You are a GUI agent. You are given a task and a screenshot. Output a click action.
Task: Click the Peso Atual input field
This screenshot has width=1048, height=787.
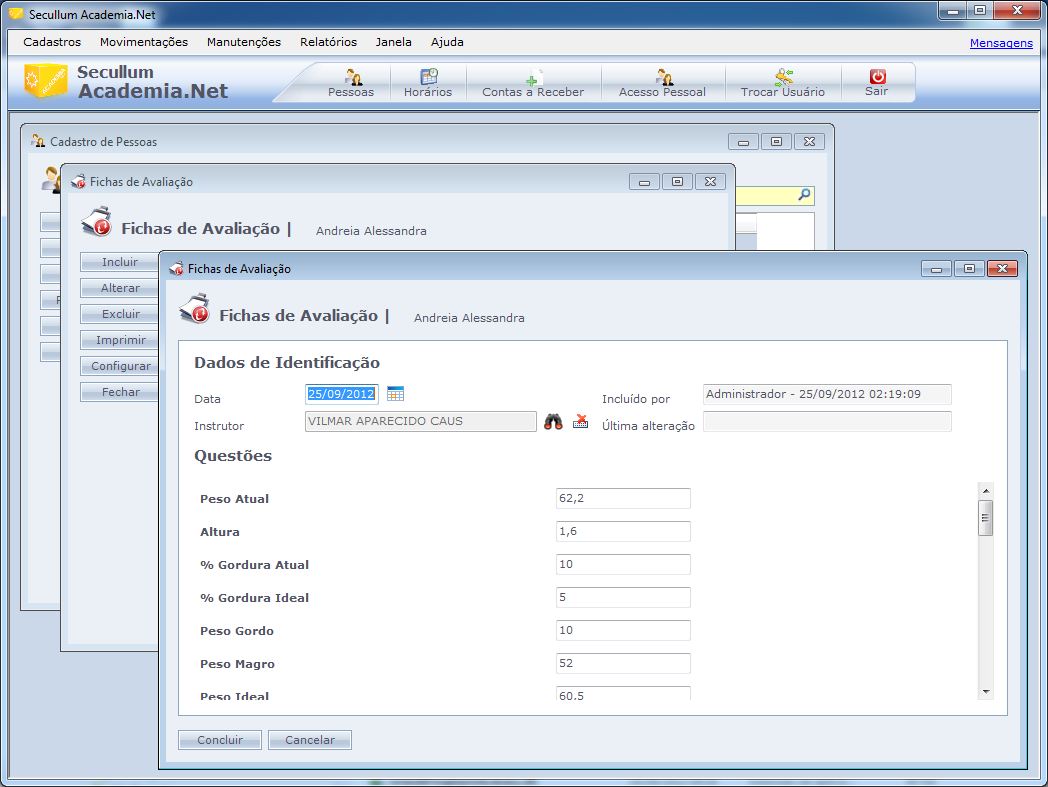(623, 499)
